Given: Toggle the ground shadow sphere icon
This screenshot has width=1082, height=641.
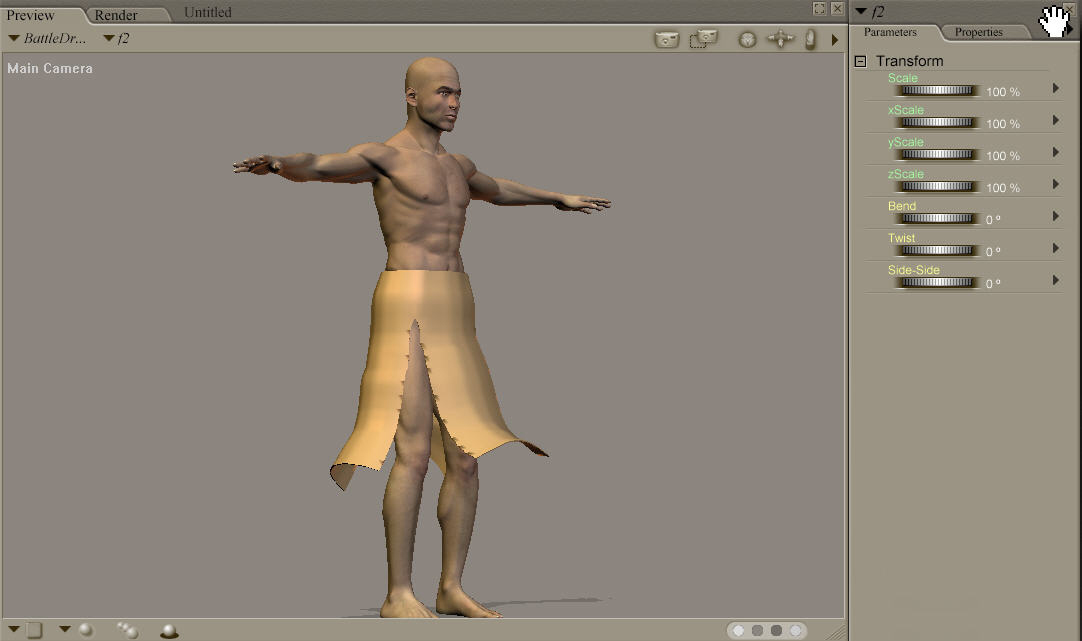Looking at the screenshot, I should (x=169, y=631).
